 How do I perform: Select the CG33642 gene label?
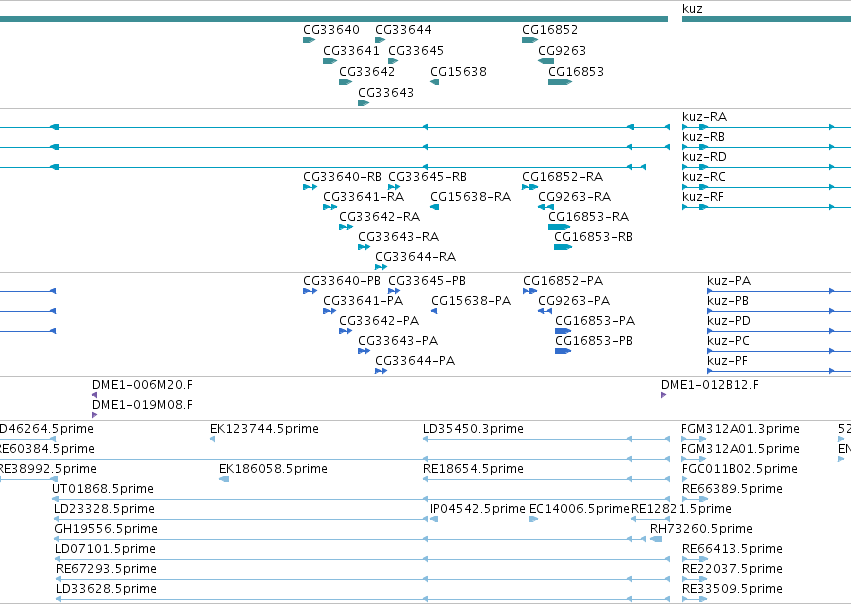(367, 72)
